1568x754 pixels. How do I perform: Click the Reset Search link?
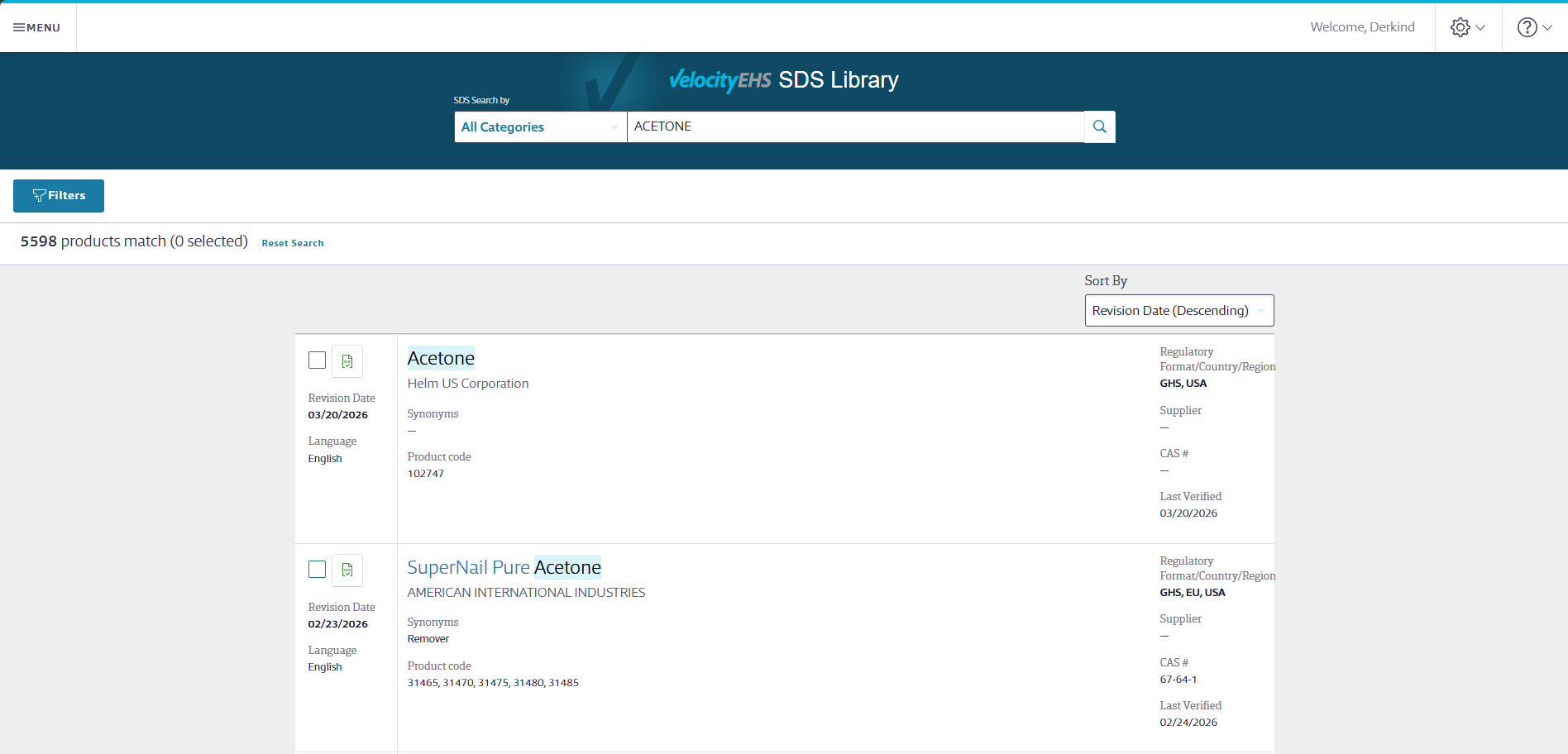(x=293, y=243)
